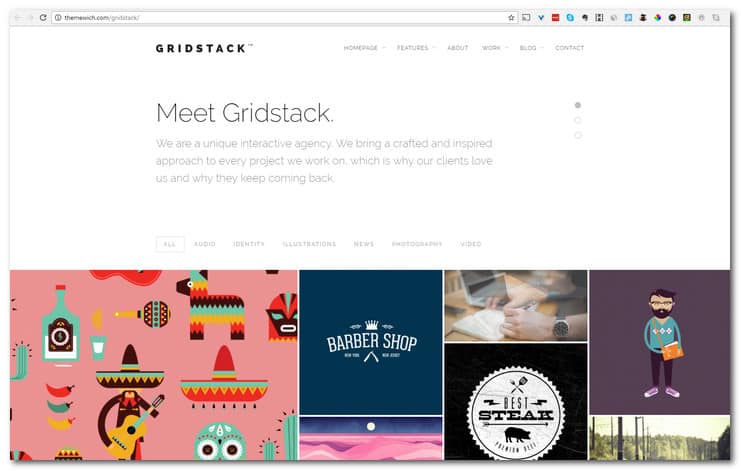Select the first slider dot indicator
This screenshot has height=471, width=741.
[x=577, y=105]
